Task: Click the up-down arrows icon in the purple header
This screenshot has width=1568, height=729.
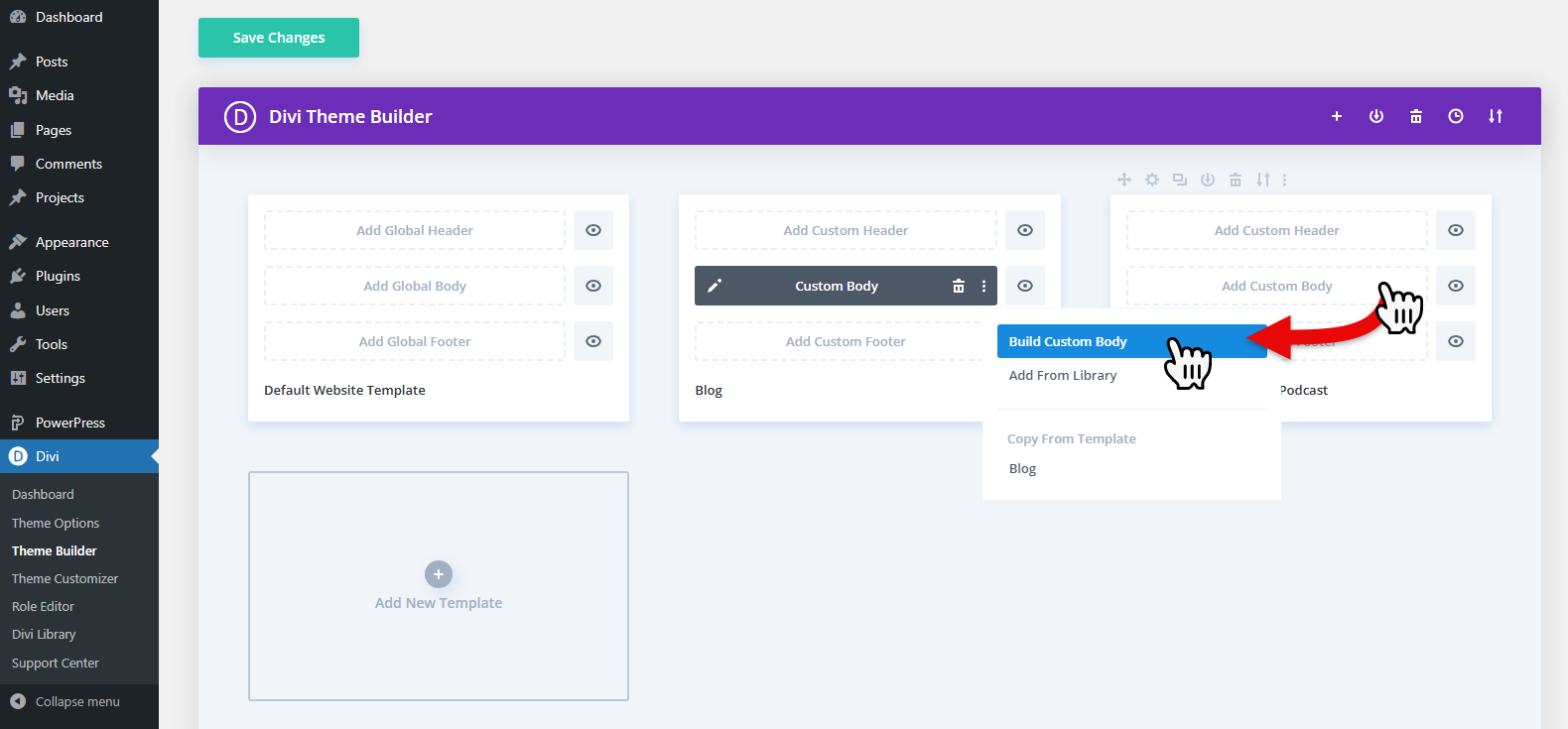Action: pos(1496,116)
